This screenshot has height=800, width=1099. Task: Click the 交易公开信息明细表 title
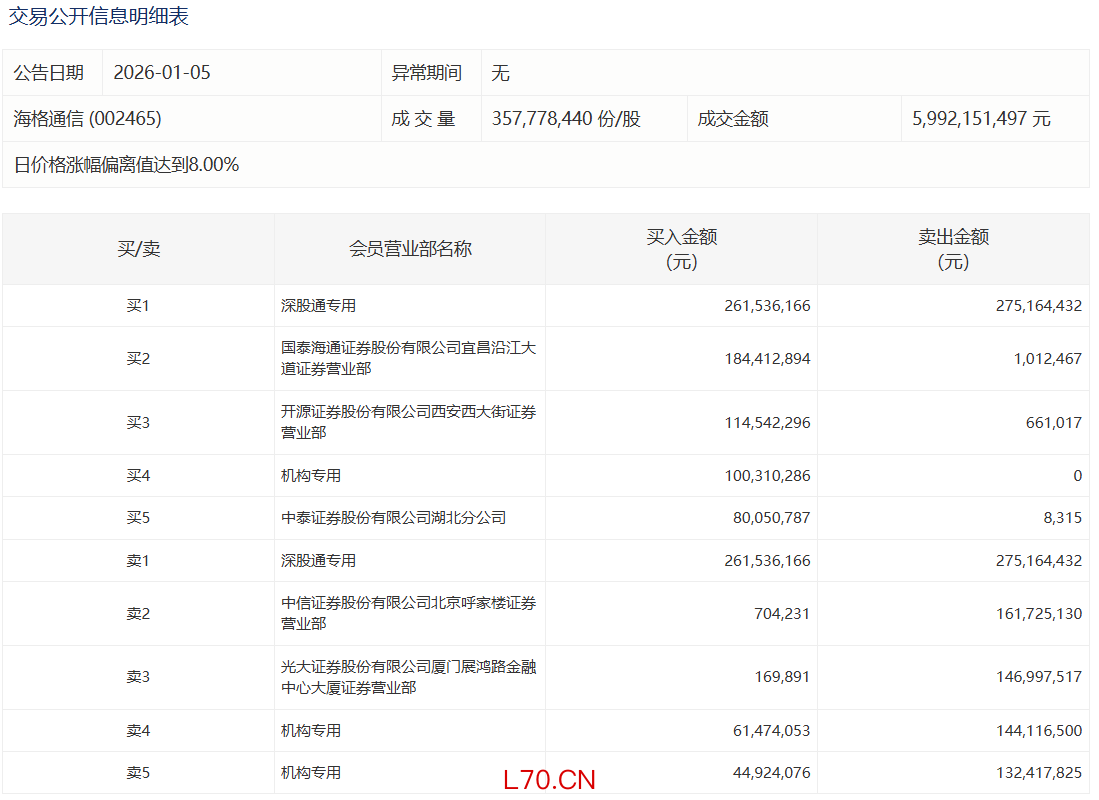(99, 17)
